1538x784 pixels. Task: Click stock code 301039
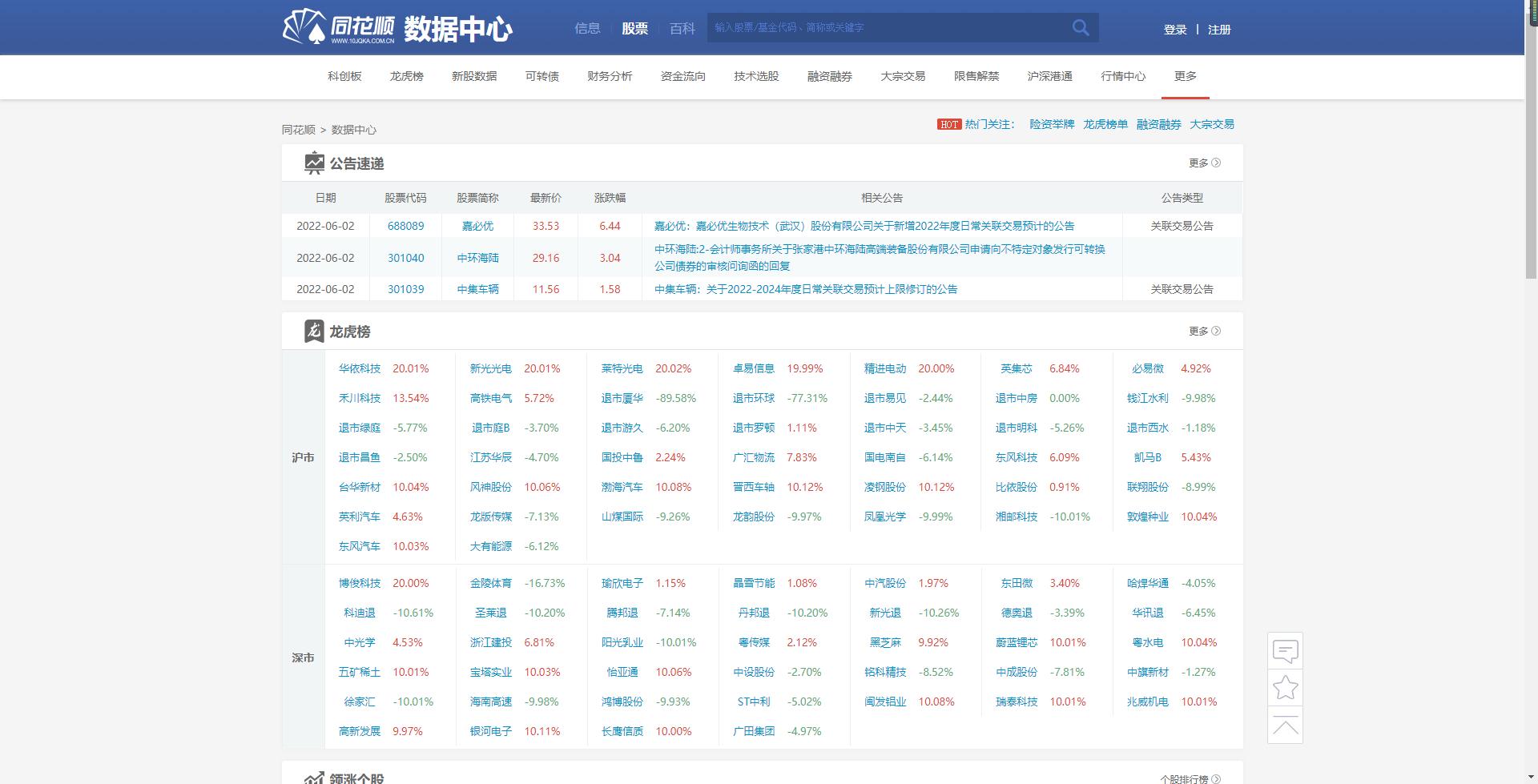click(406, 289)
